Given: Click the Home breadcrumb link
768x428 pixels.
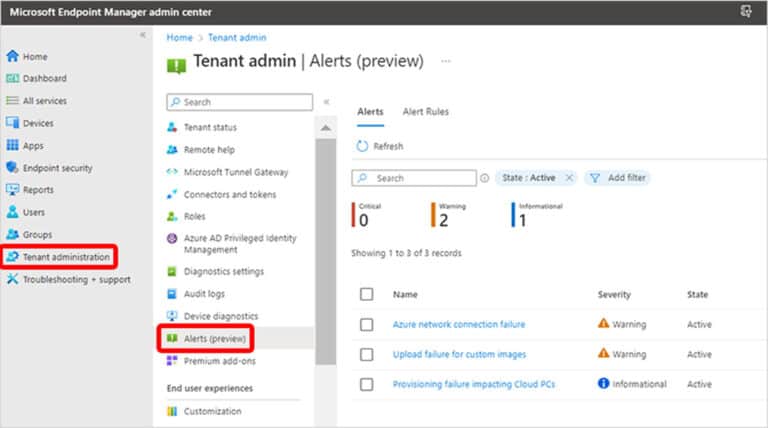Looking at the screenshot, I should coord(179,37).
